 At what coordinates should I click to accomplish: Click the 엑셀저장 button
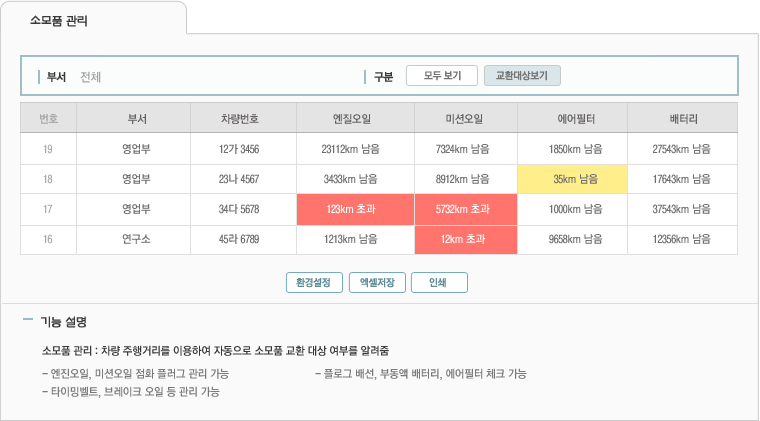[377, 282]
